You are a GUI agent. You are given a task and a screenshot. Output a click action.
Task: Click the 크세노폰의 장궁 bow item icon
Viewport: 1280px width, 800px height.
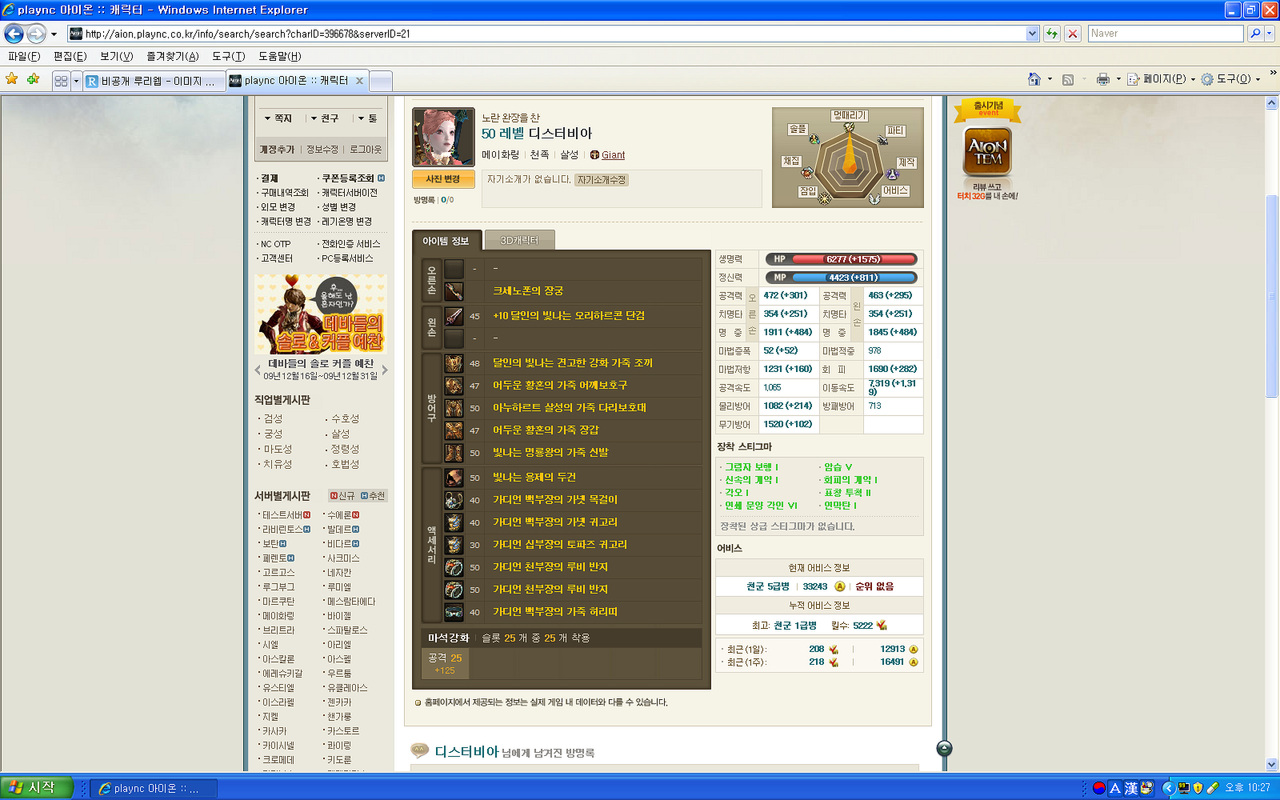(454, 291)
